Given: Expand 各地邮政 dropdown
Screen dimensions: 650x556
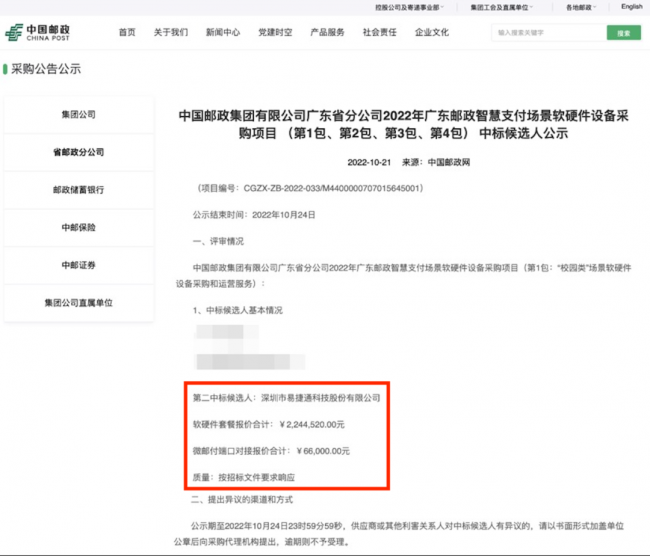Looking at the screenshot, I should [581, 7].
